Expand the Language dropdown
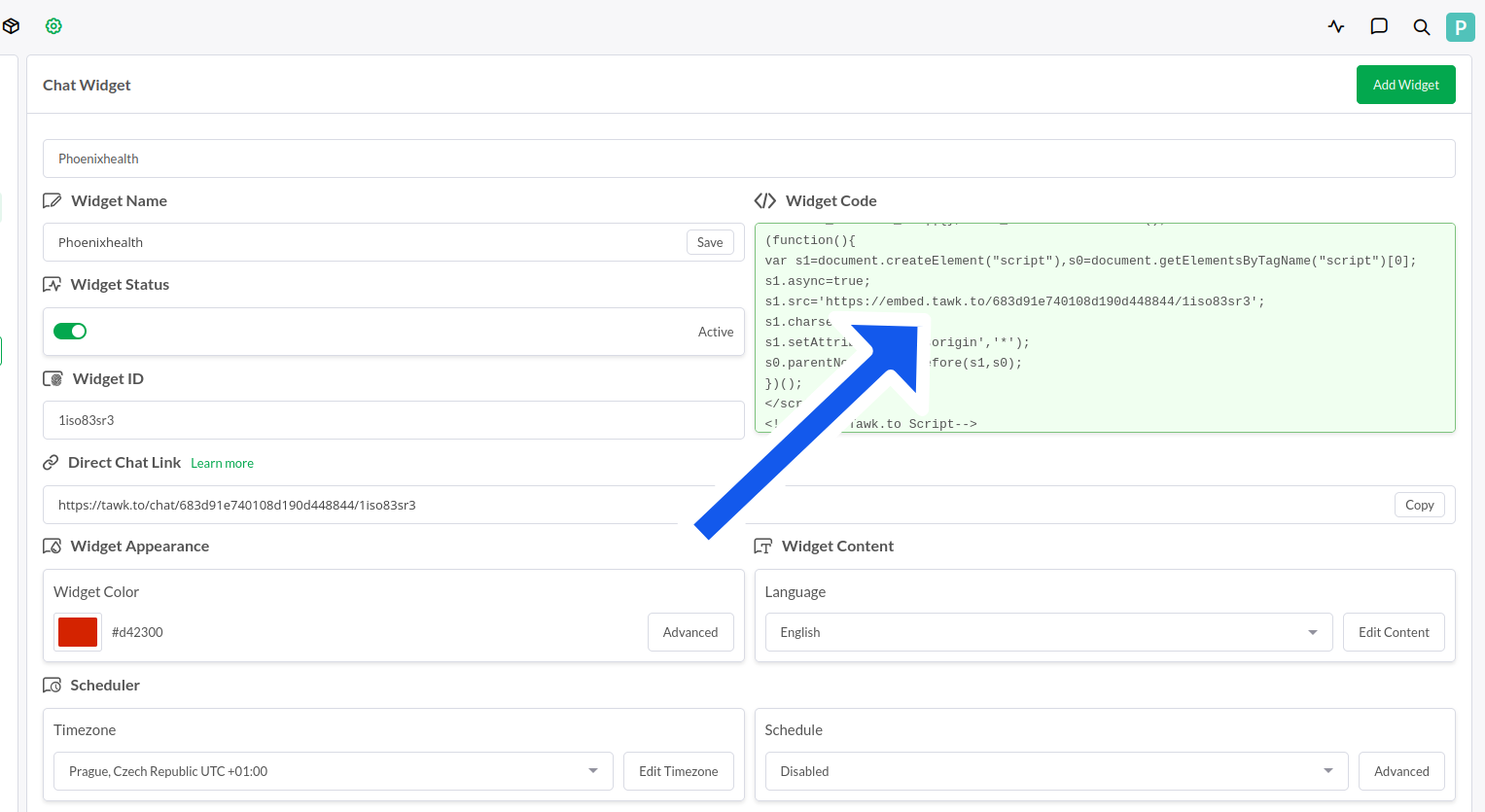 (1048, 632)
